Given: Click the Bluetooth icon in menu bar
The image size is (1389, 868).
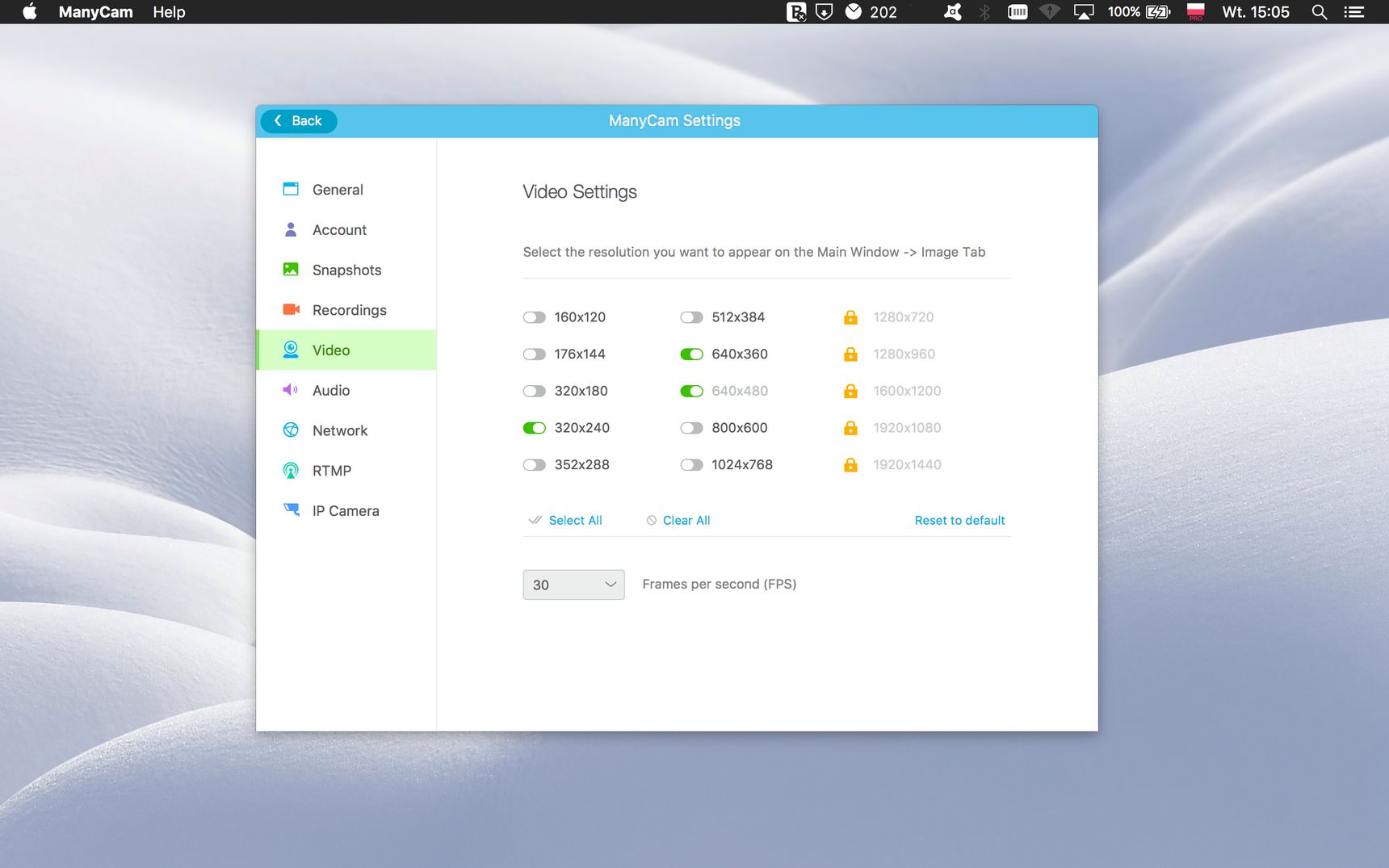Looking at the screenshot, I should point(984,12).
